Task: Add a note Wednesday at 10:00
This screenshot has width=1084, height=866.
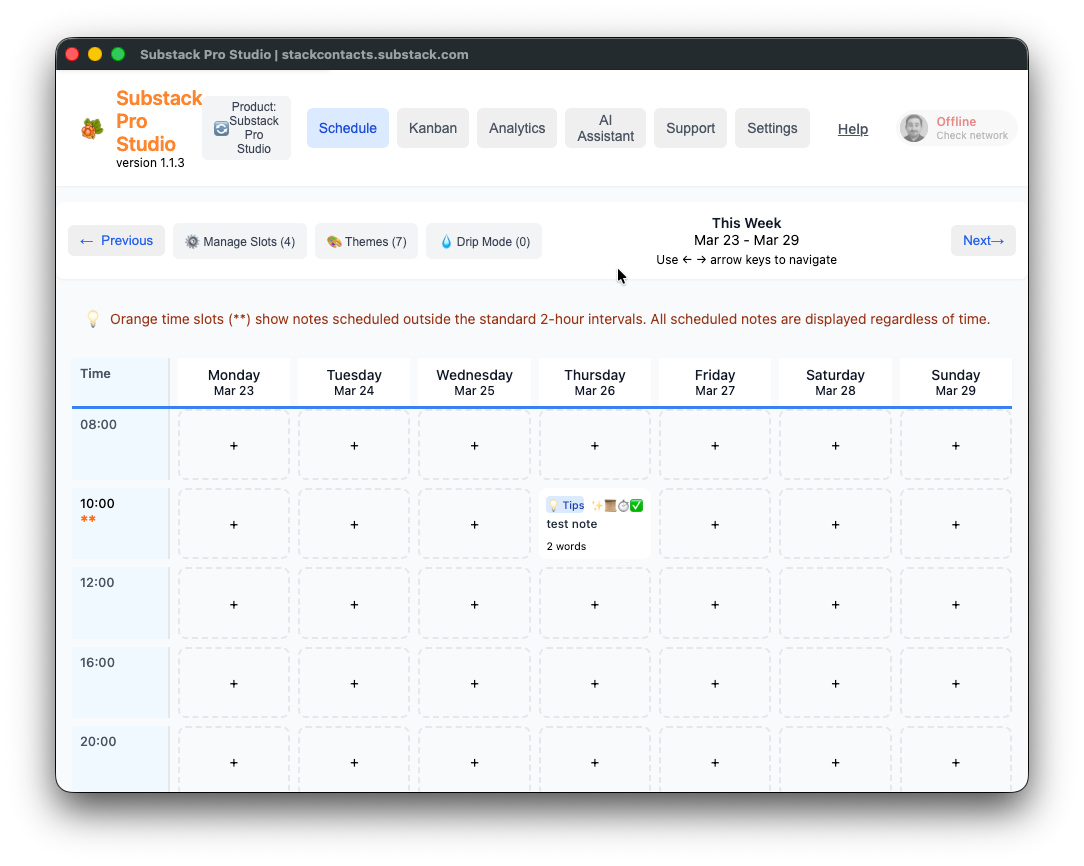Action: pyautogui.click(x=474, y=525)
